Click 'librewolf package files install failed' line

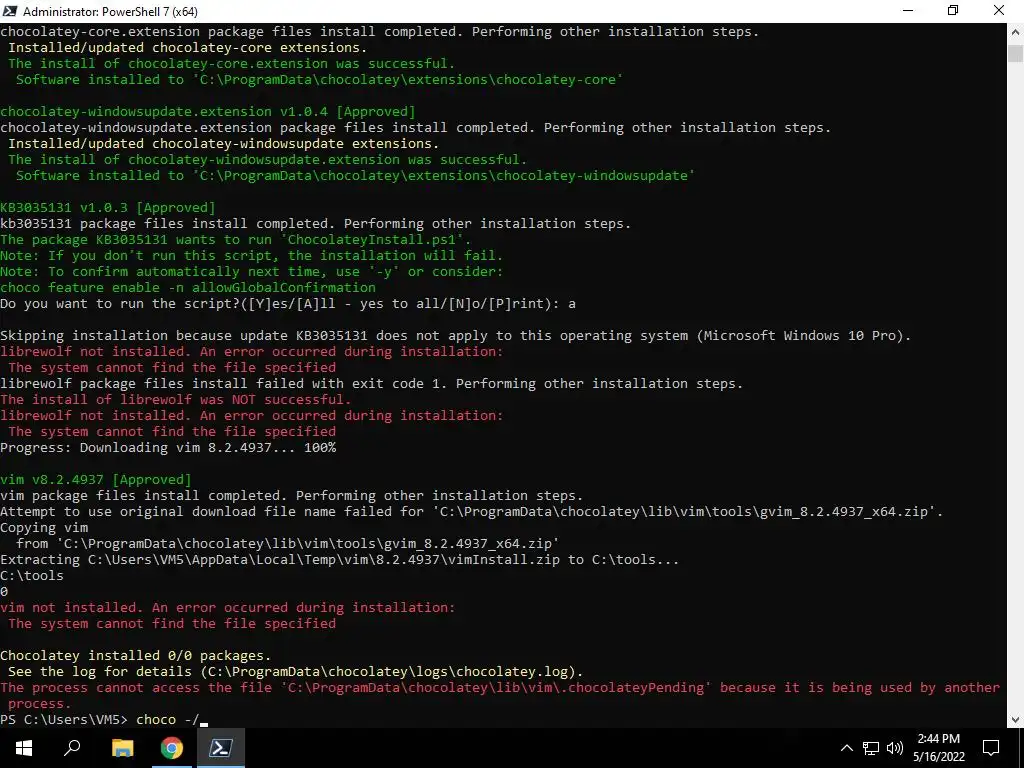pos(372,383)
